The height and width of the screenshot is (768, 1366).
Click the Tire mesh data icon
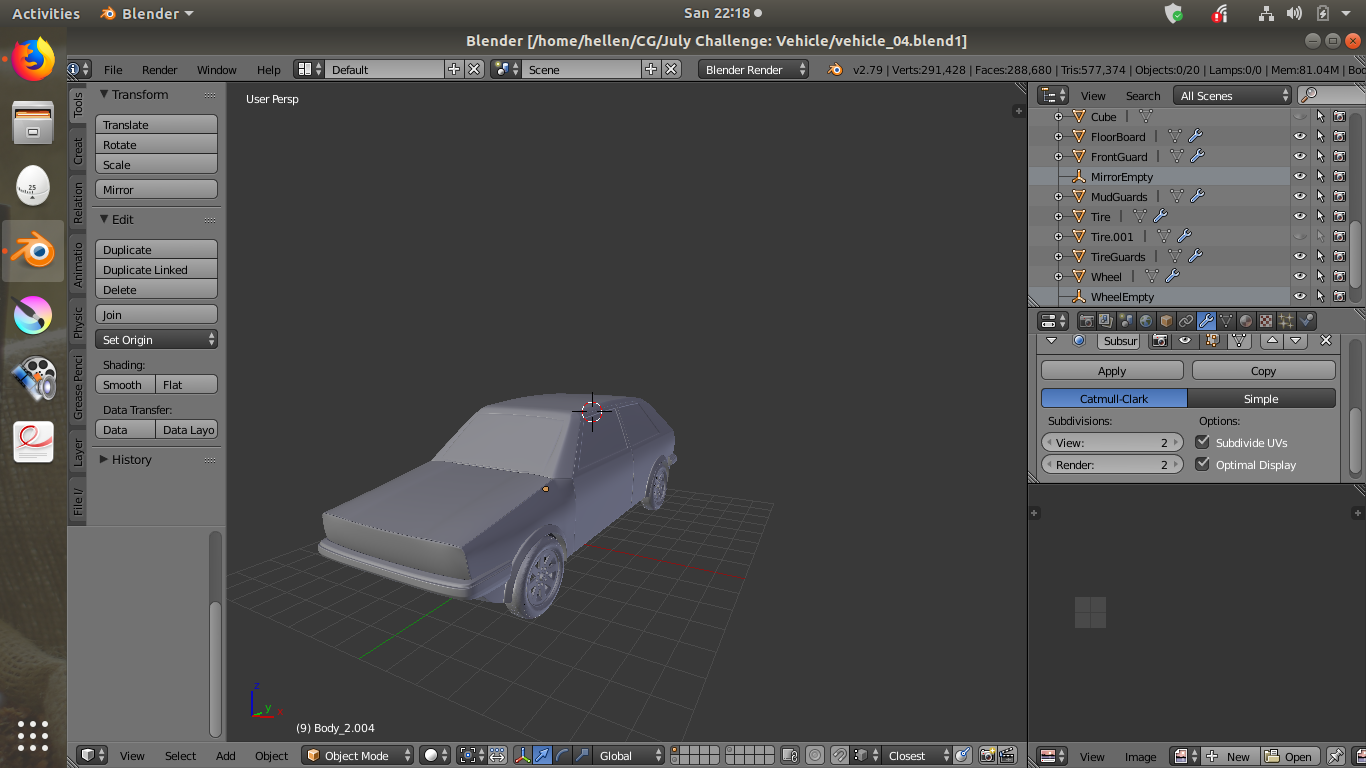click(x=1140, y=216)
